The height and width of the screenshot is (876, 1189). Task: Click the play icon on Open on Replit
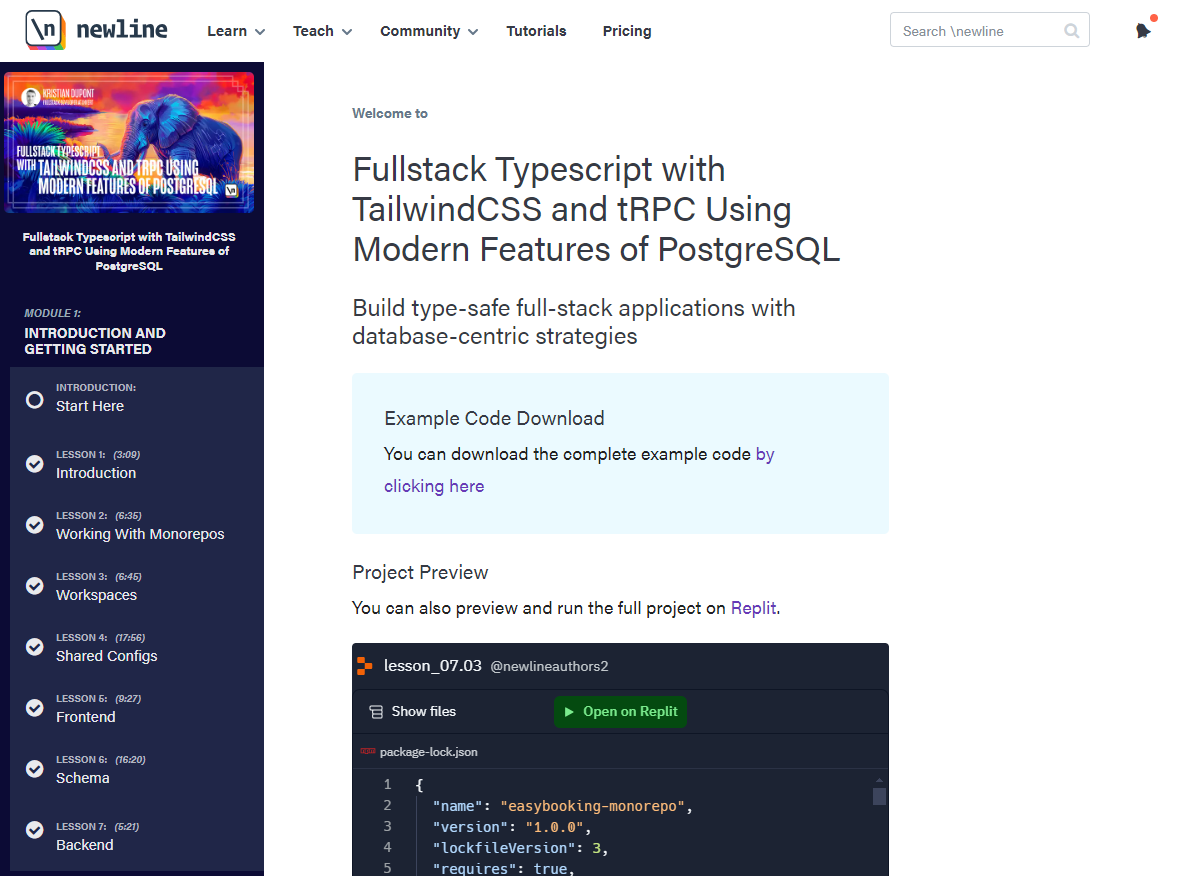[569, 711]
